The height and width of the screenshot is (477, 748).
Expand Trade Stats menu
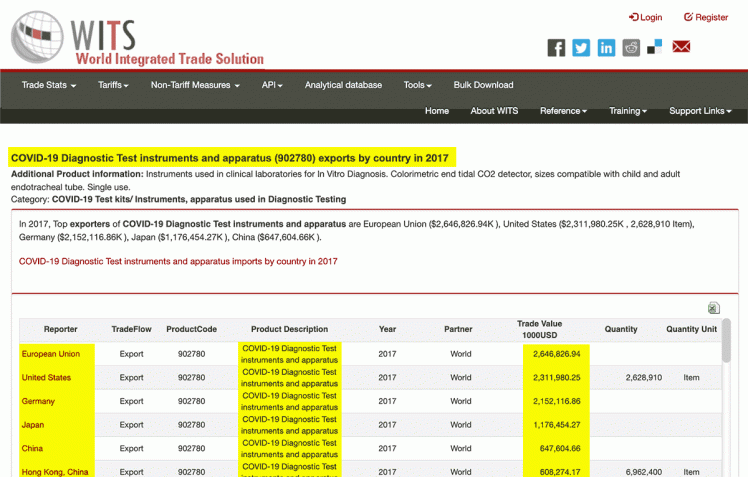coord(49,85)
